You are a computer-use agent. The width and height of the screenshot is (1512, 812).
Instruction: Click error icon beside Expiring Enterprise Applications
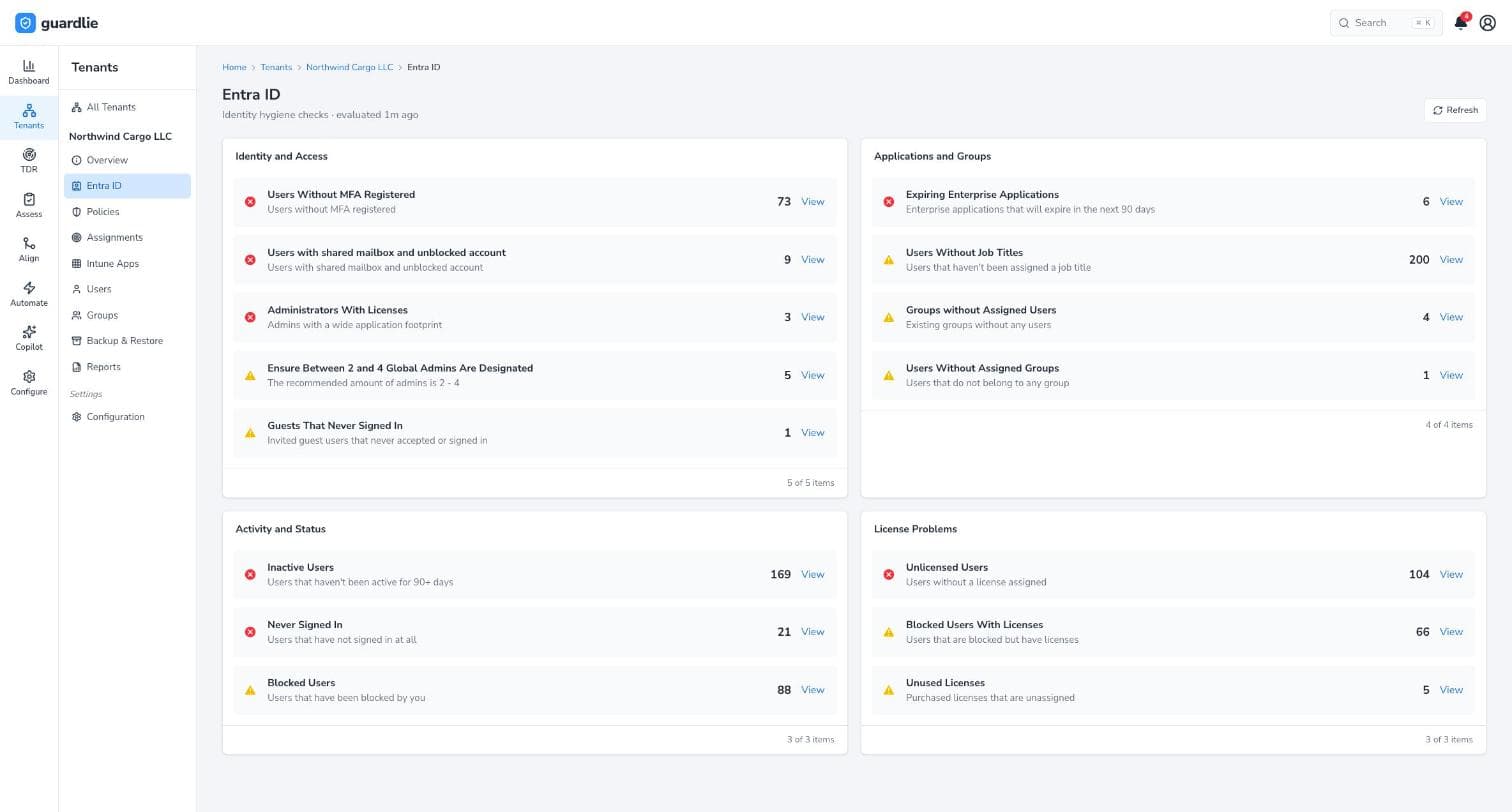888,202
